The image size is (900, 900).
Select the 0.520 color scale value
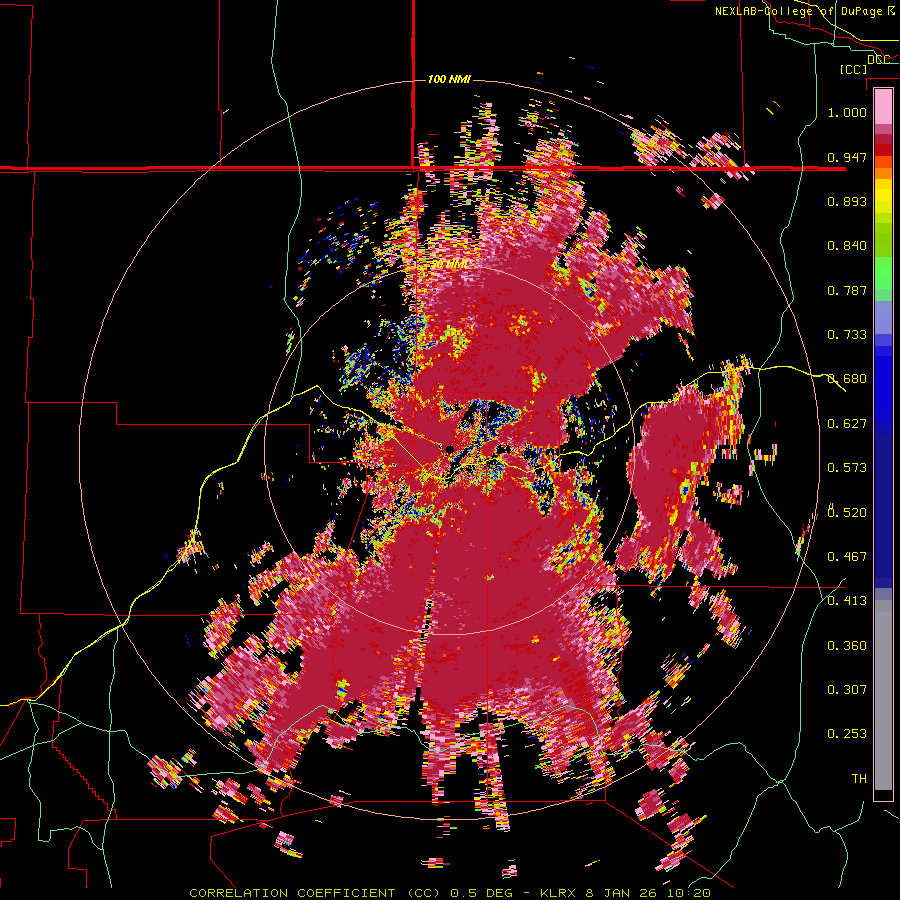click(x=847, y=512)
